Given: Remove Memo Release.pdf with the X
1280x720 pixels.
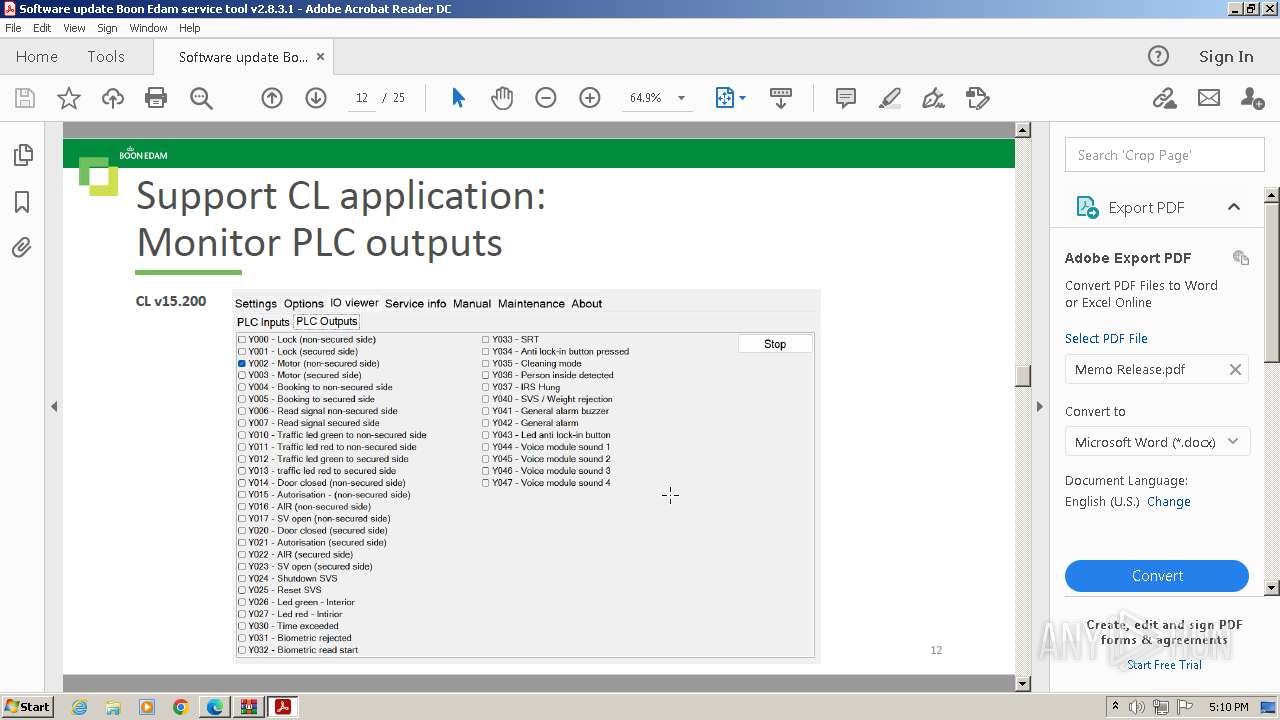Looking at the screenshot, I should coord(1235,369).
